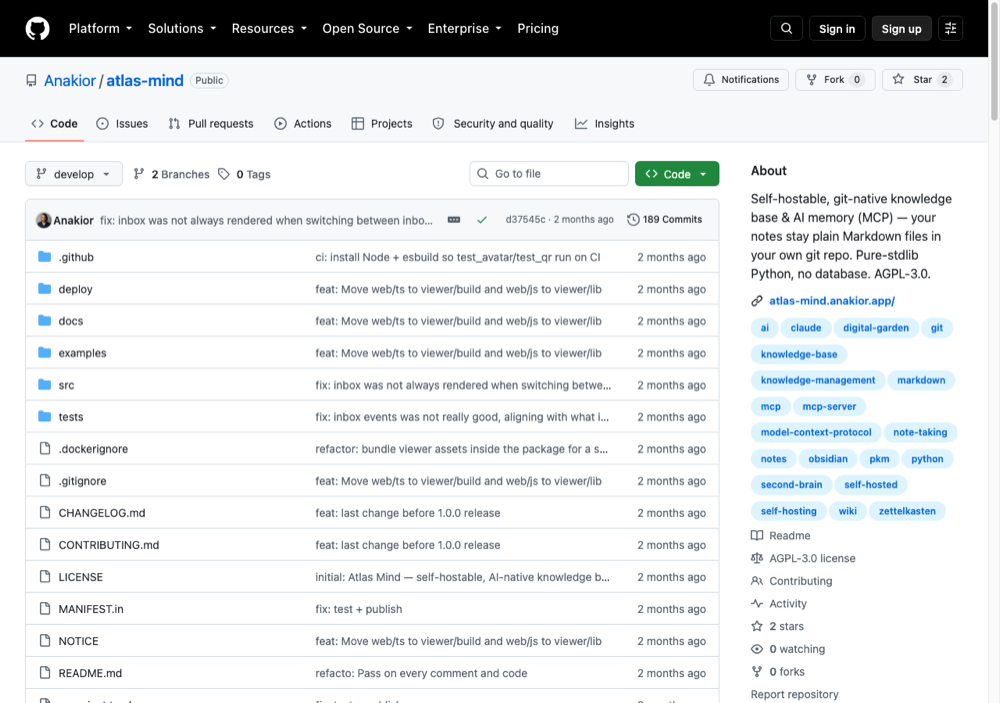Image resolution: width=1000 pixels, height=703 pixels.
Task: Open the Anakior owner profile link
Action: 70,80
